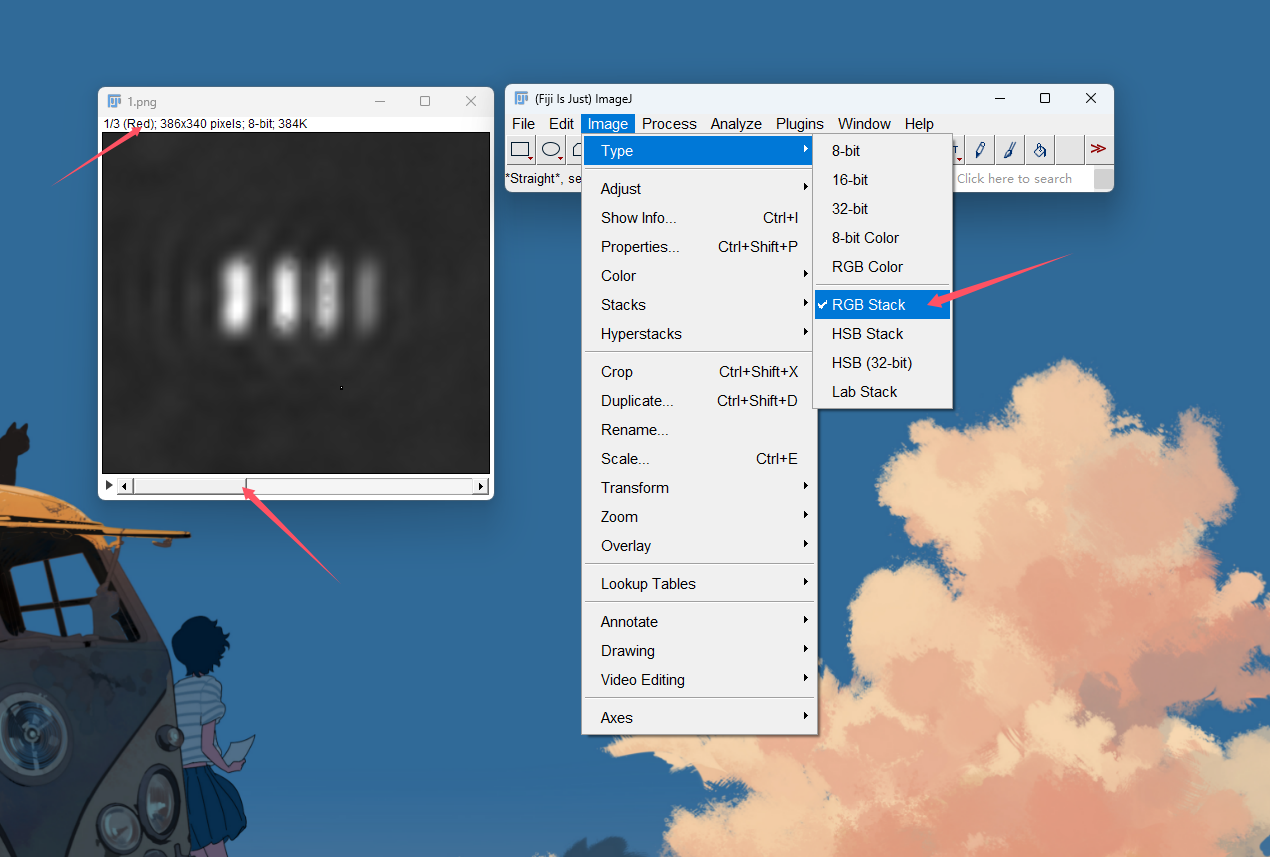Click scrollbar track right of the slider thumb
This screenshot has width=1270, height=857.
click(360, 486)
